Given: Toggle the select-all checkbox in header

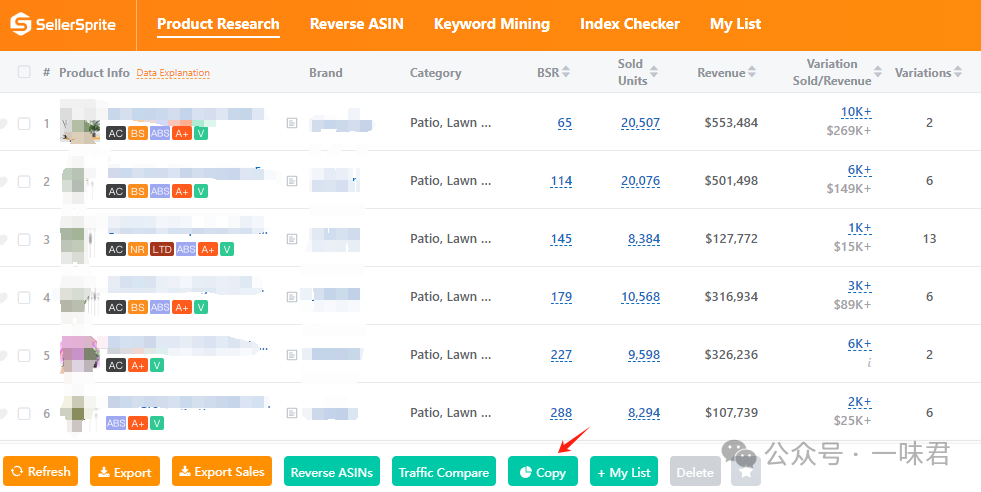Looking at the screenshot, I should [x=24, y=72].
